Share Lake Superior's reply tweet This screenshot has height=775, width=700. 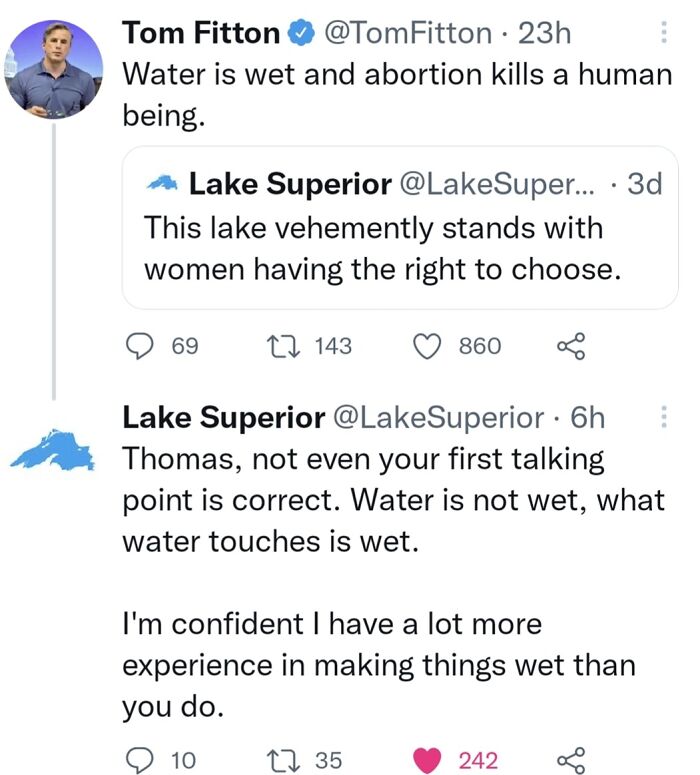tap(568, 760)
